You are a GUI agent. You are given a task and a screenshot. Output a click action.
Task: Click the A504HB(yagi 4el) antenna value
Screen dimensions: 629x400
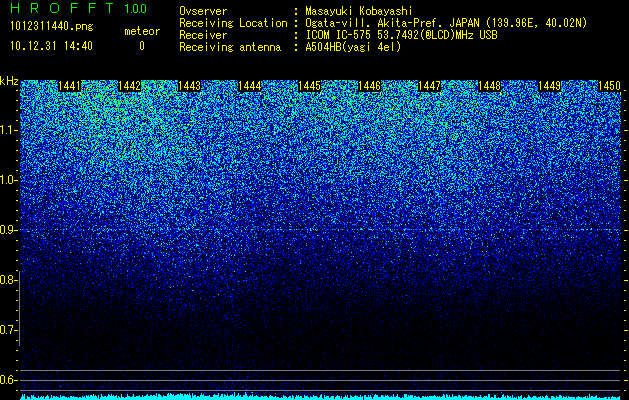tap(353, 47)
